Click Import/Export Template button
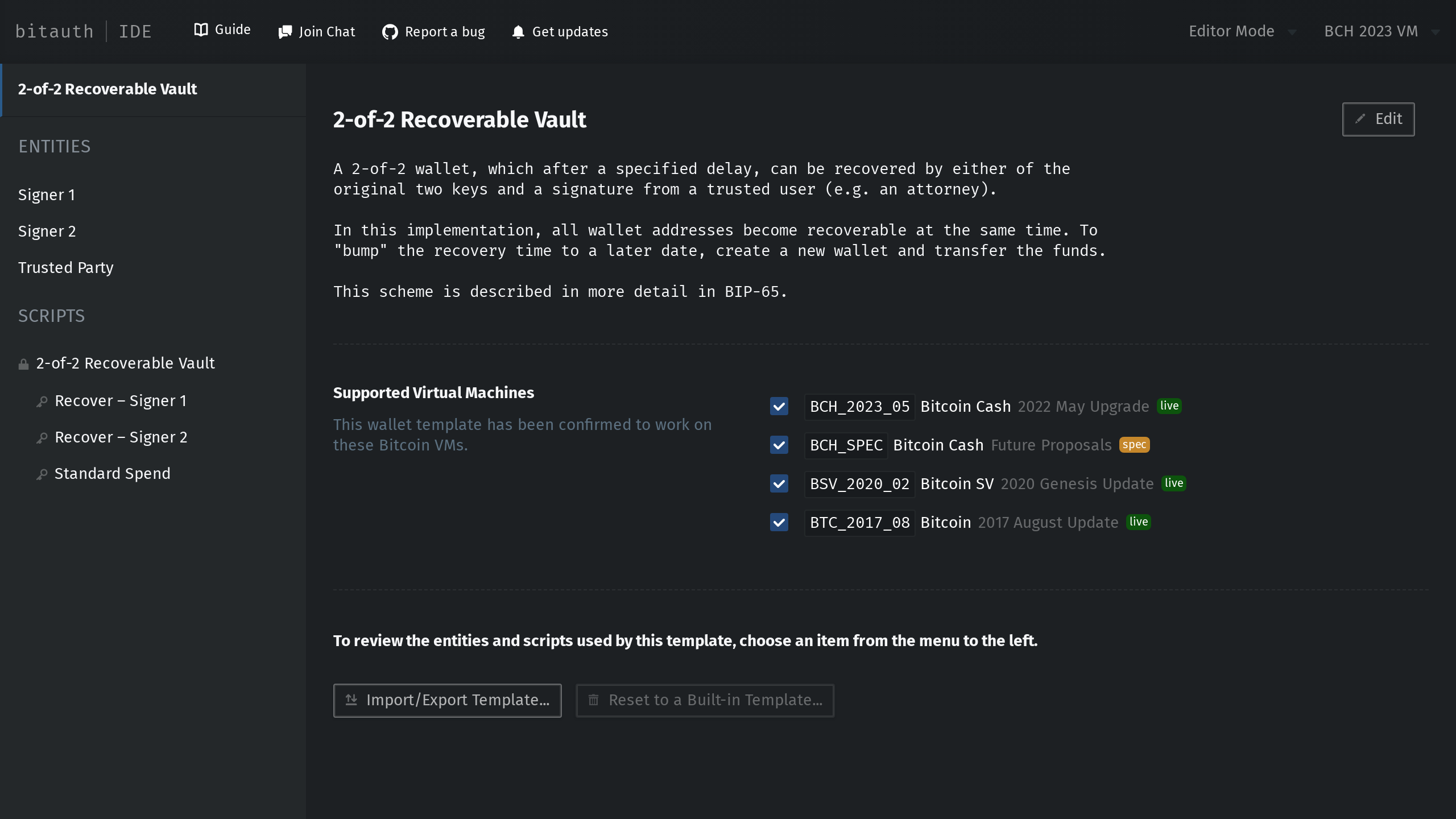The image size is (1456, 819). pyautogui.click(x=447, y=700)
